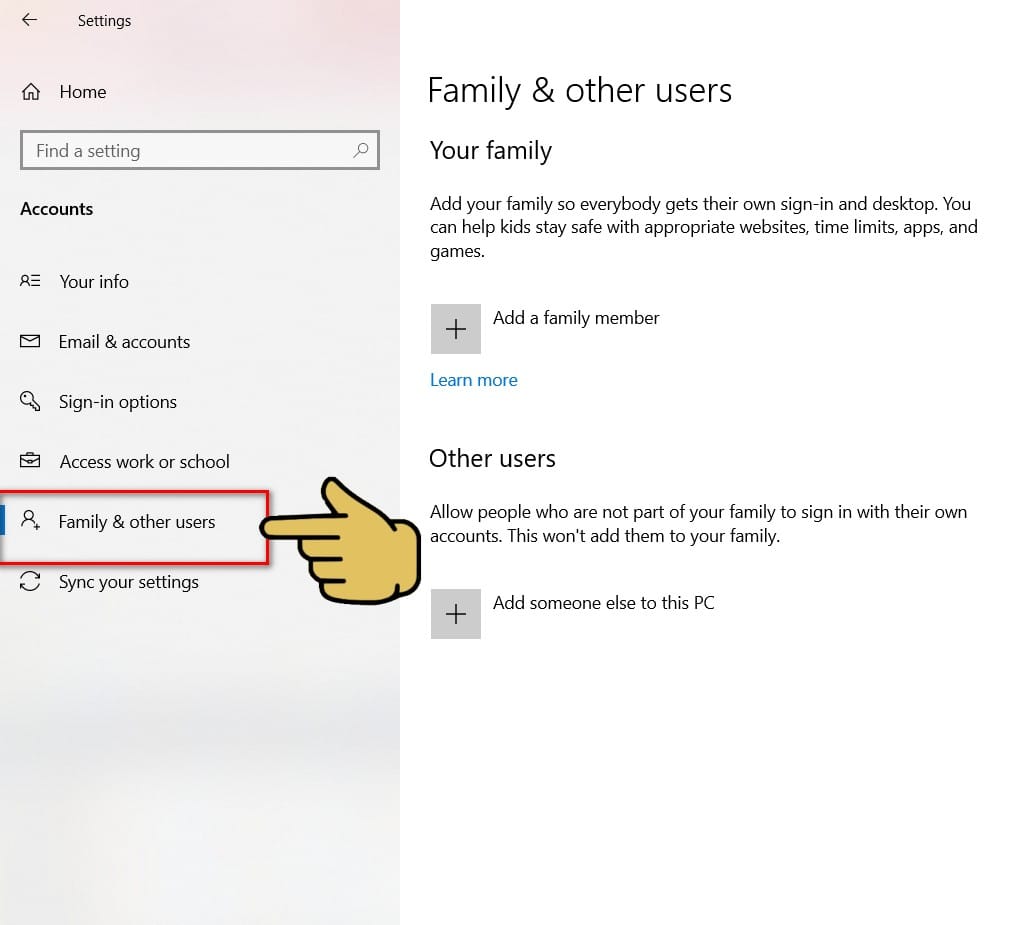
Task: Click the 'Allow people who are not part' description
Action: pyautogui.click(x=698, y=524)
